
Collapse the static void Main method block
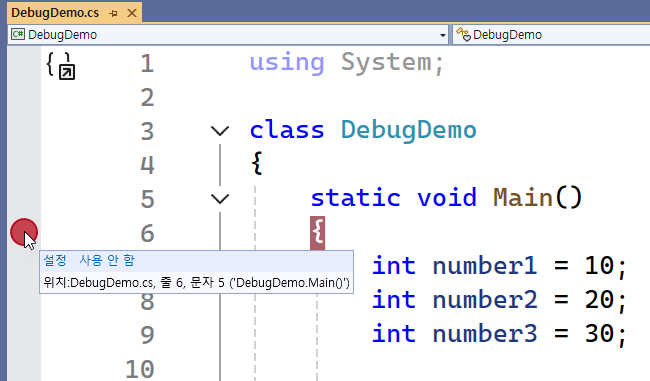pyautogui.click(x=220, y=199)
